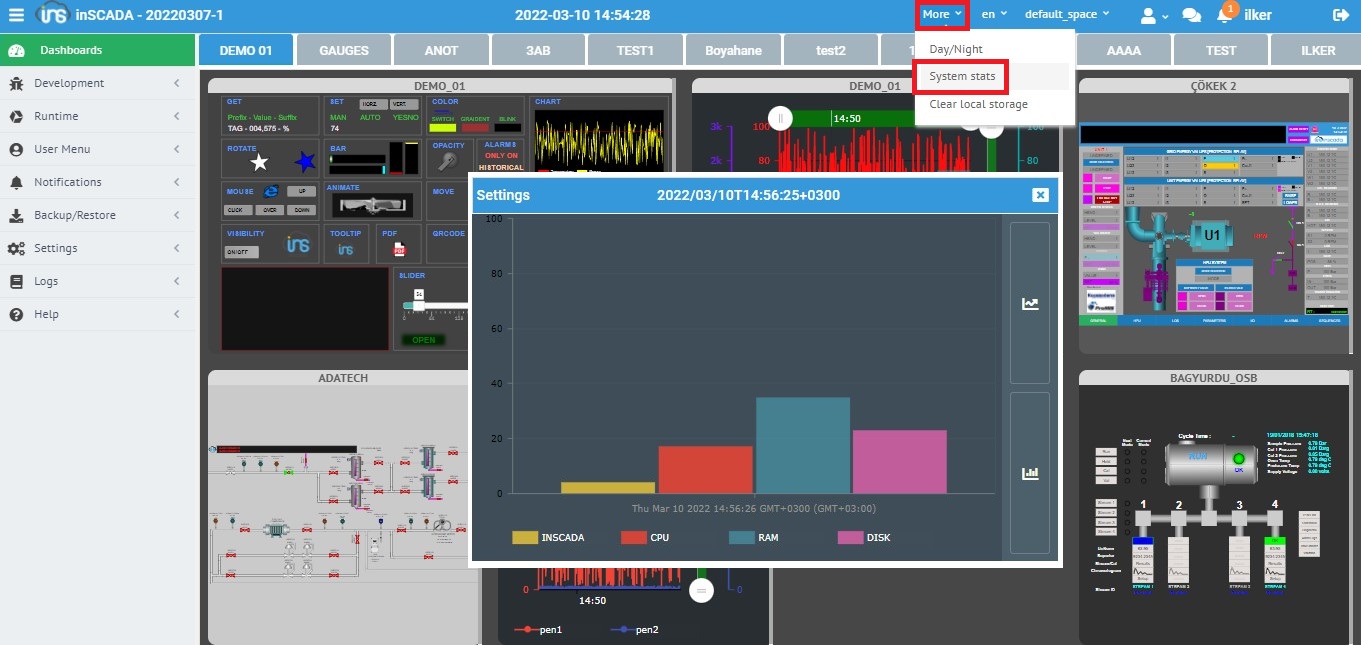
Task: Click the Notifications bell sidebar icon
Action: tap(16, 182)
